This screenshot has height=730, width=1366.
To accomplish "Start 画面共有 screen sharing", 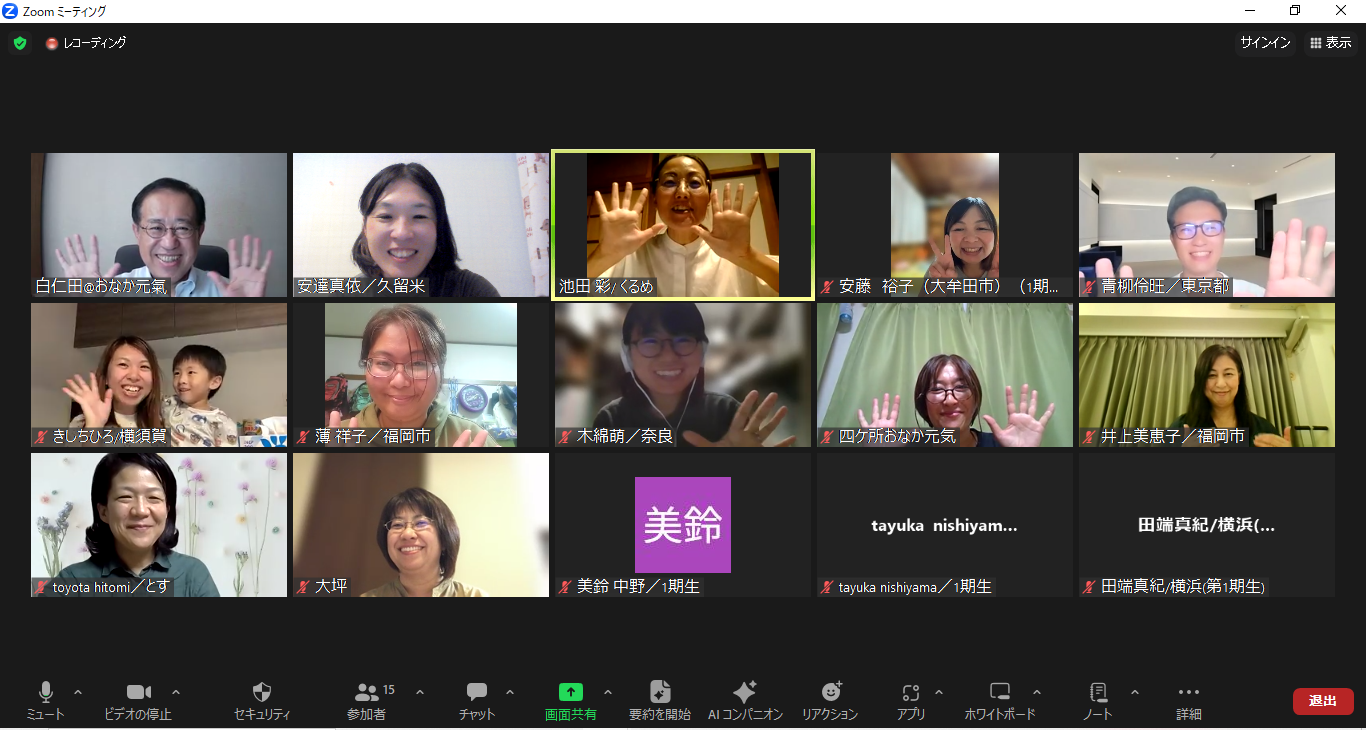I will click(571, 701).
